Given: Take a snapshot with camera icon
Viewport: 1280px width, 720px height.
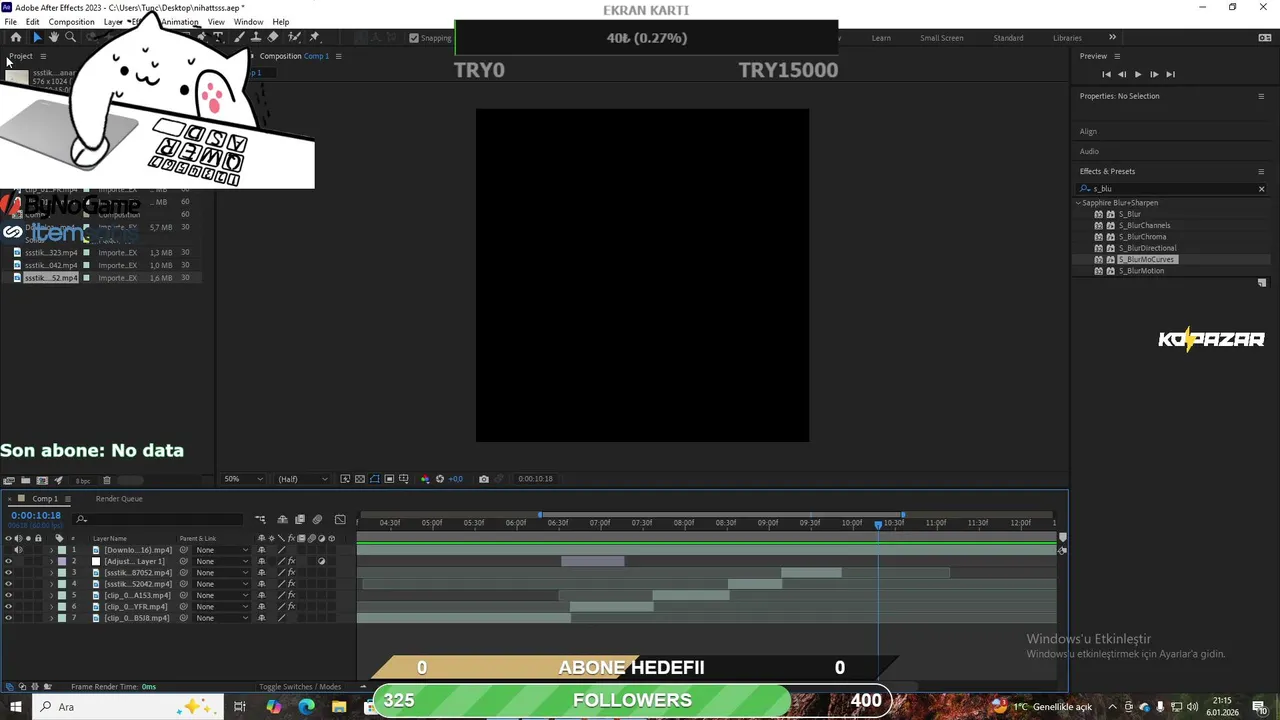Looking at the screenshot, I should tap(484, 479).
